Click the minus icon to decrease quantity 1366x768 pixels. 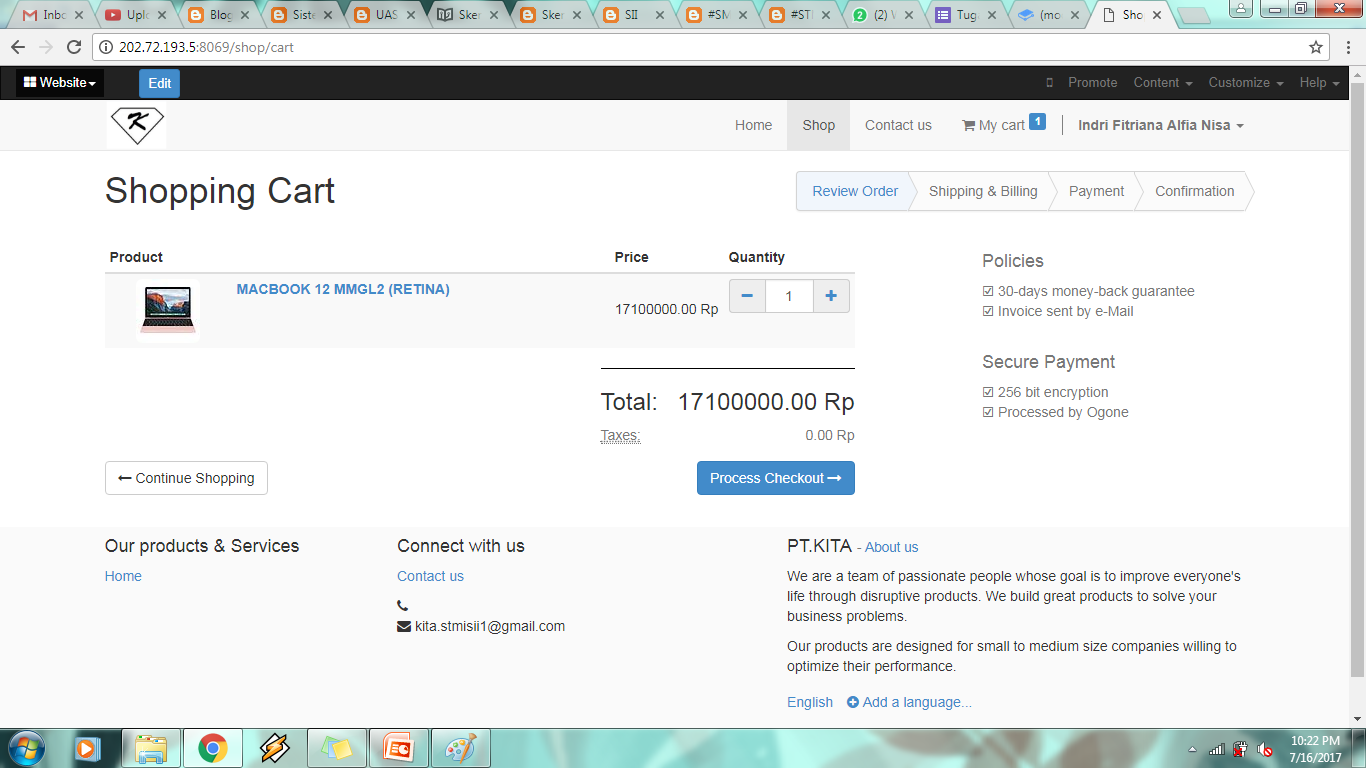click(748, 296)
